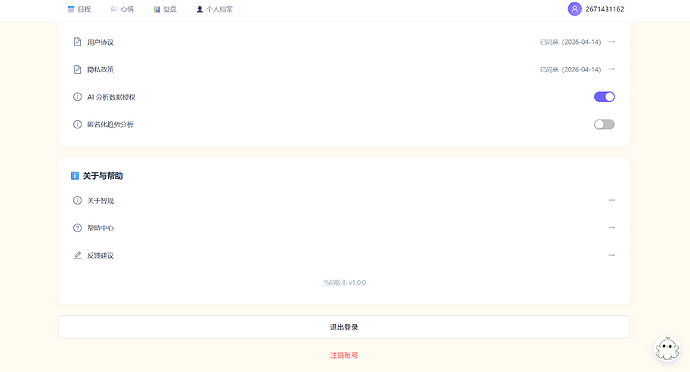Click the 当前版本 v1.0.0 version text
This screenshot has width=690, height=372.
[x=344, y=283]
